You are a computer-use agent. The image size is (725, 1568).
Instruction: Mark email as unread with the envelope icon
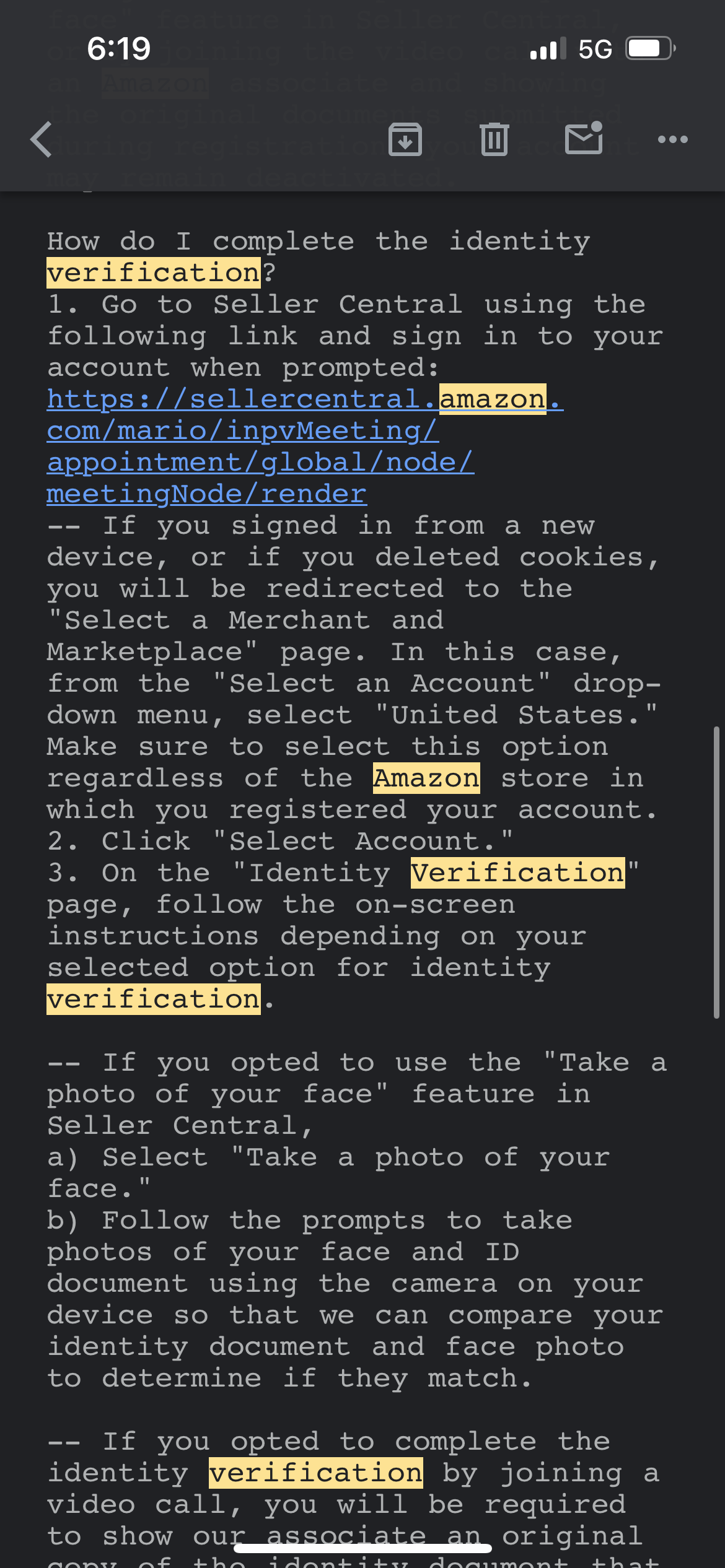coord(584,138)
